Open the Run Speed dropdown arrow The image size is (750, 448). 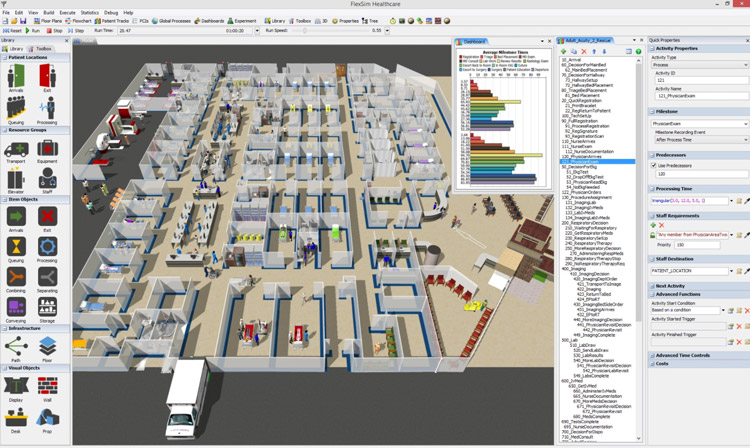387,31
